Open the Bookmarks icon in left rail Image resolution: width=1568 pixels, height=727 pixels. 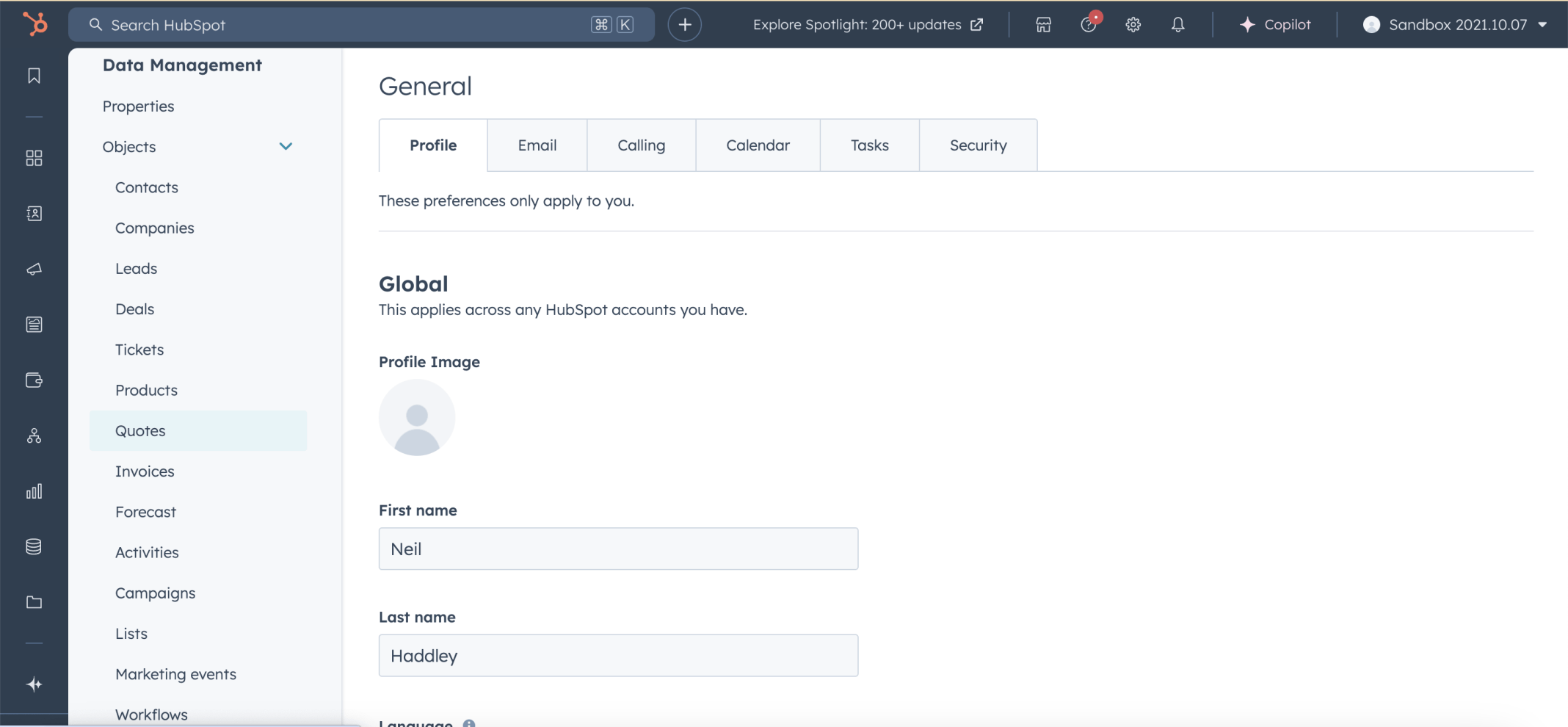(34, 76)
